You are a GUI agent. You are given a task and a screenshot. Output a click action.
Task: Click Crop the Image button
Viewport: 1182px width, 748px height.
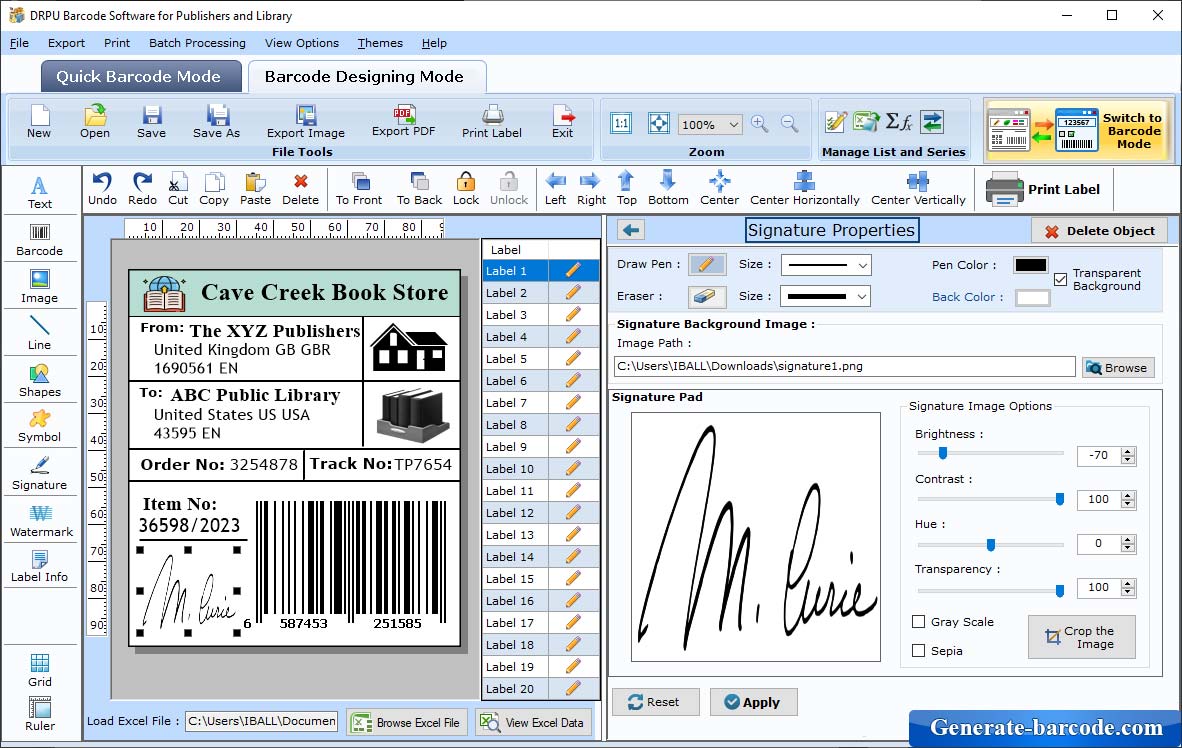(1082, 637)
